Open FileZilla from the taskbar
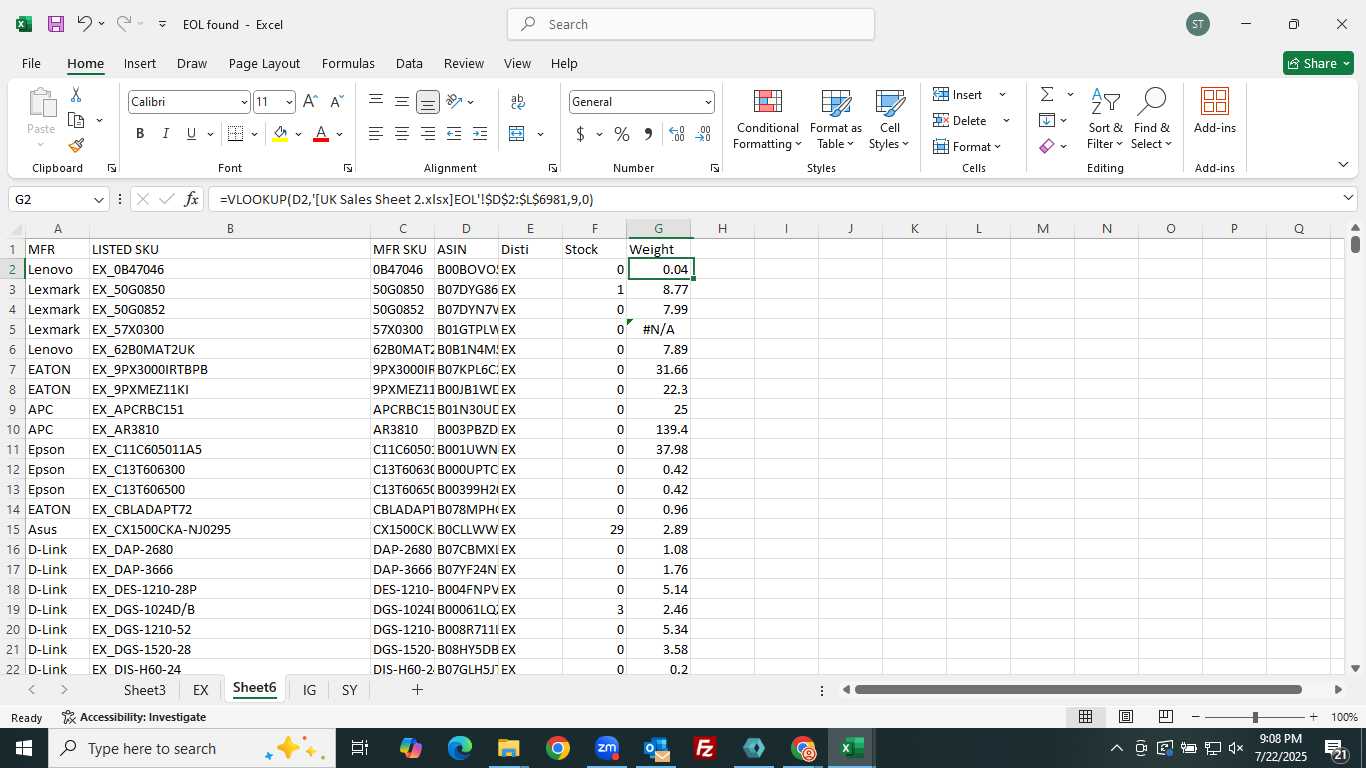Viewport: 1366px width, 768px height. pyautogui.click(x=705, y=748)
